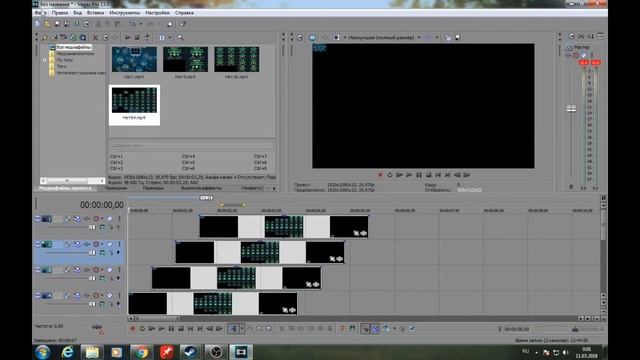Open Google Chrome from the taskbar

pos(141,352)
